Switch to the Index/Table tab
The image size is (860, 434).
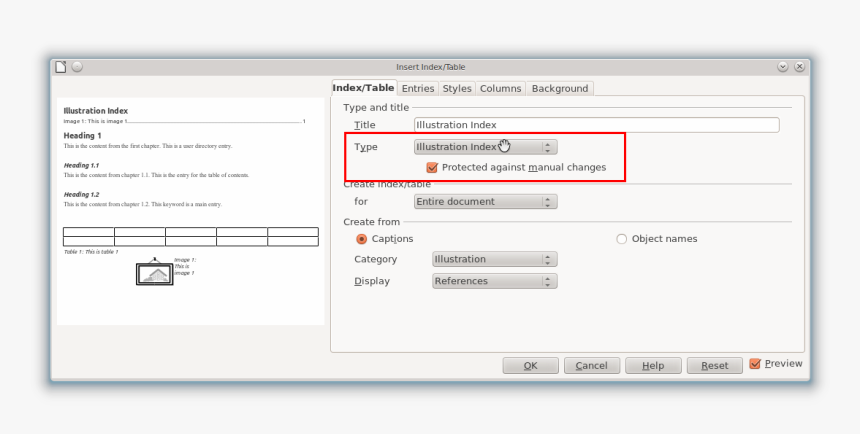[x=364, y=88]
